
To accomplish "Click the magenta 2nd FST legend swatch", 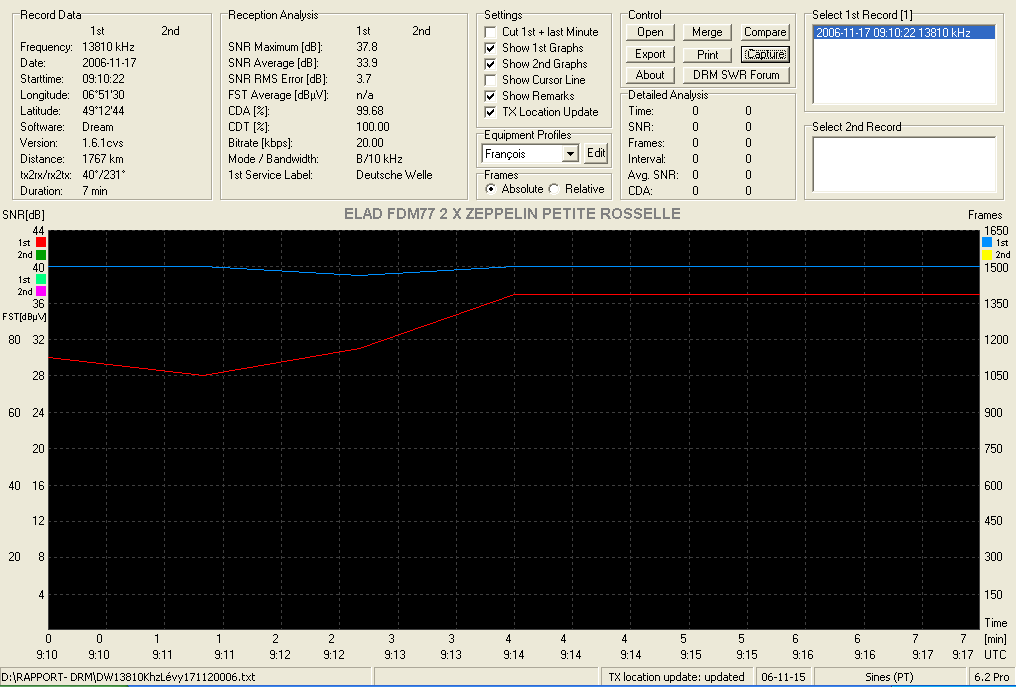I will [x=41, y=292].
